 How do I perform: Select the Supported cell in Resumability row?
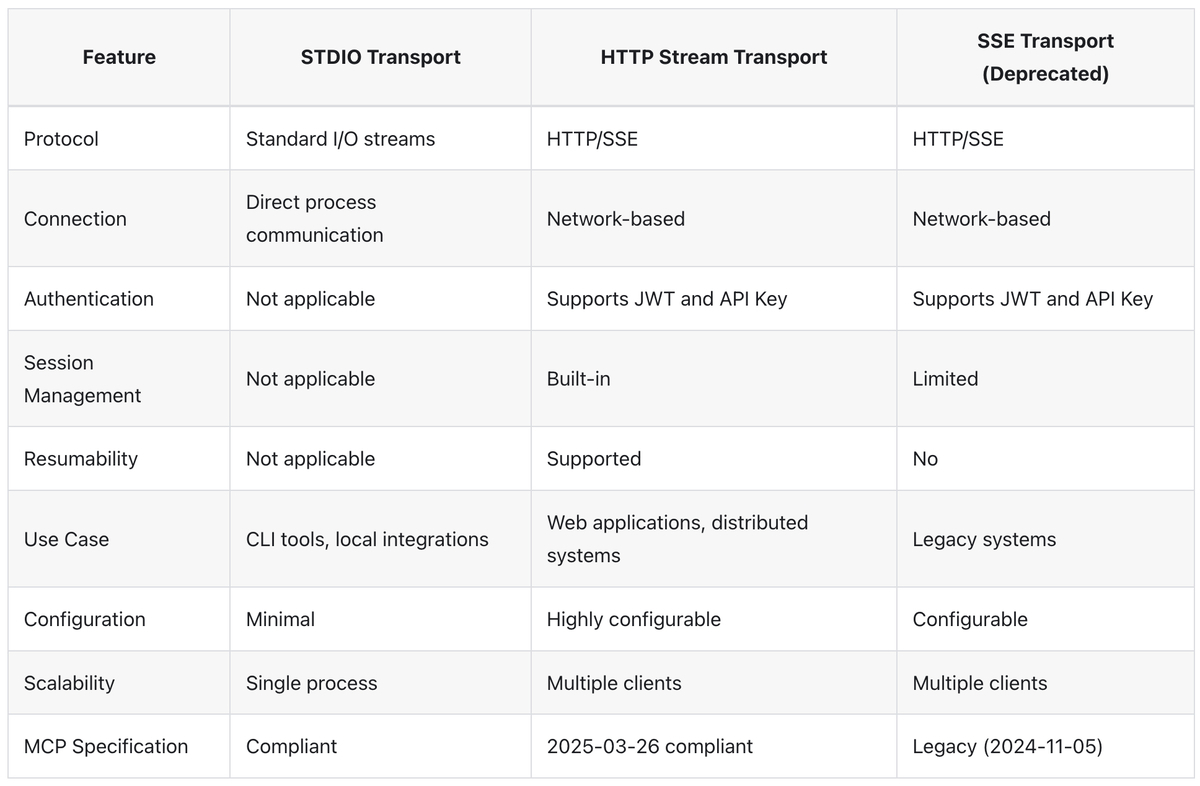pyautogui.click(x=593, y=459)
